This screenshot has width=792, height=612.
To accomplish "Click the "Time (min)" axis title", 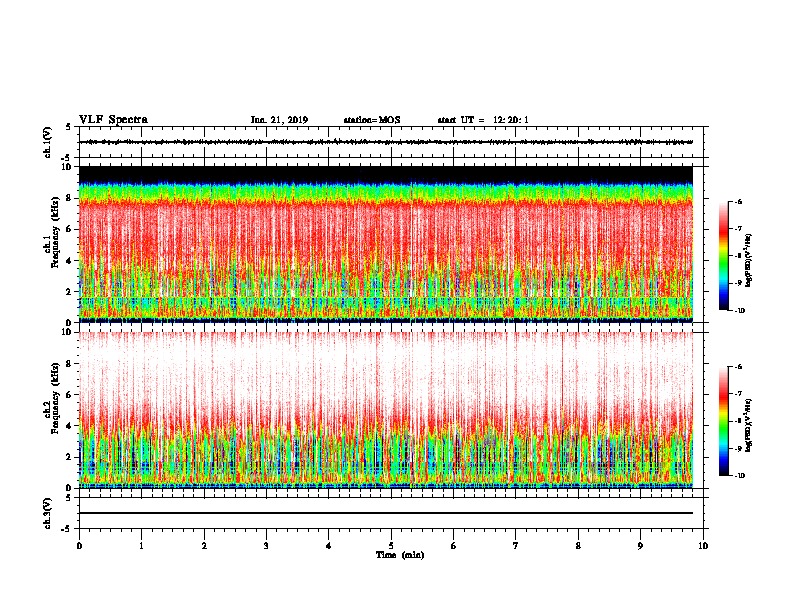I will tap(400, 555).
